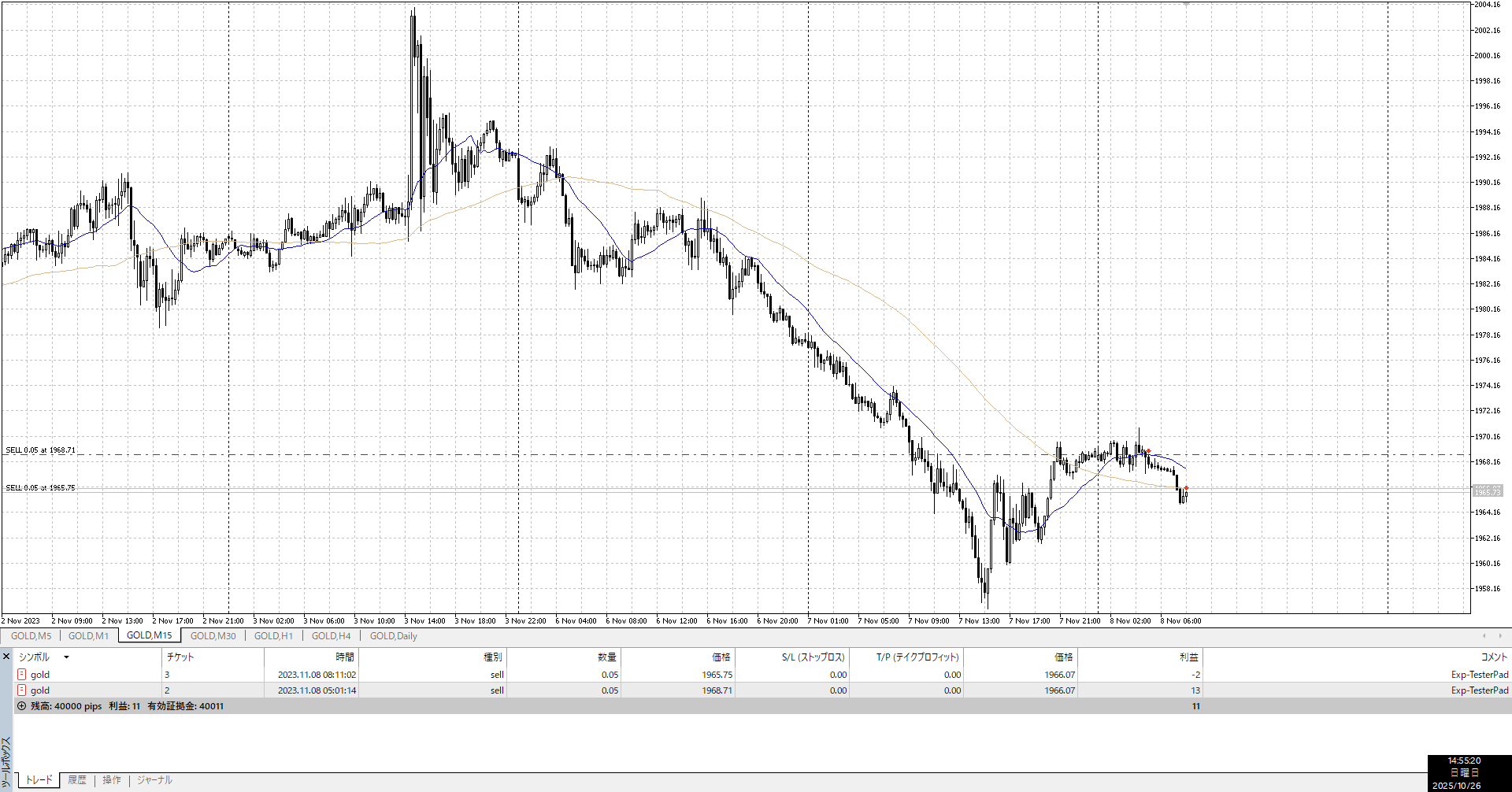Open the sort arrow beside シンボル header

(x=67, y=657)
